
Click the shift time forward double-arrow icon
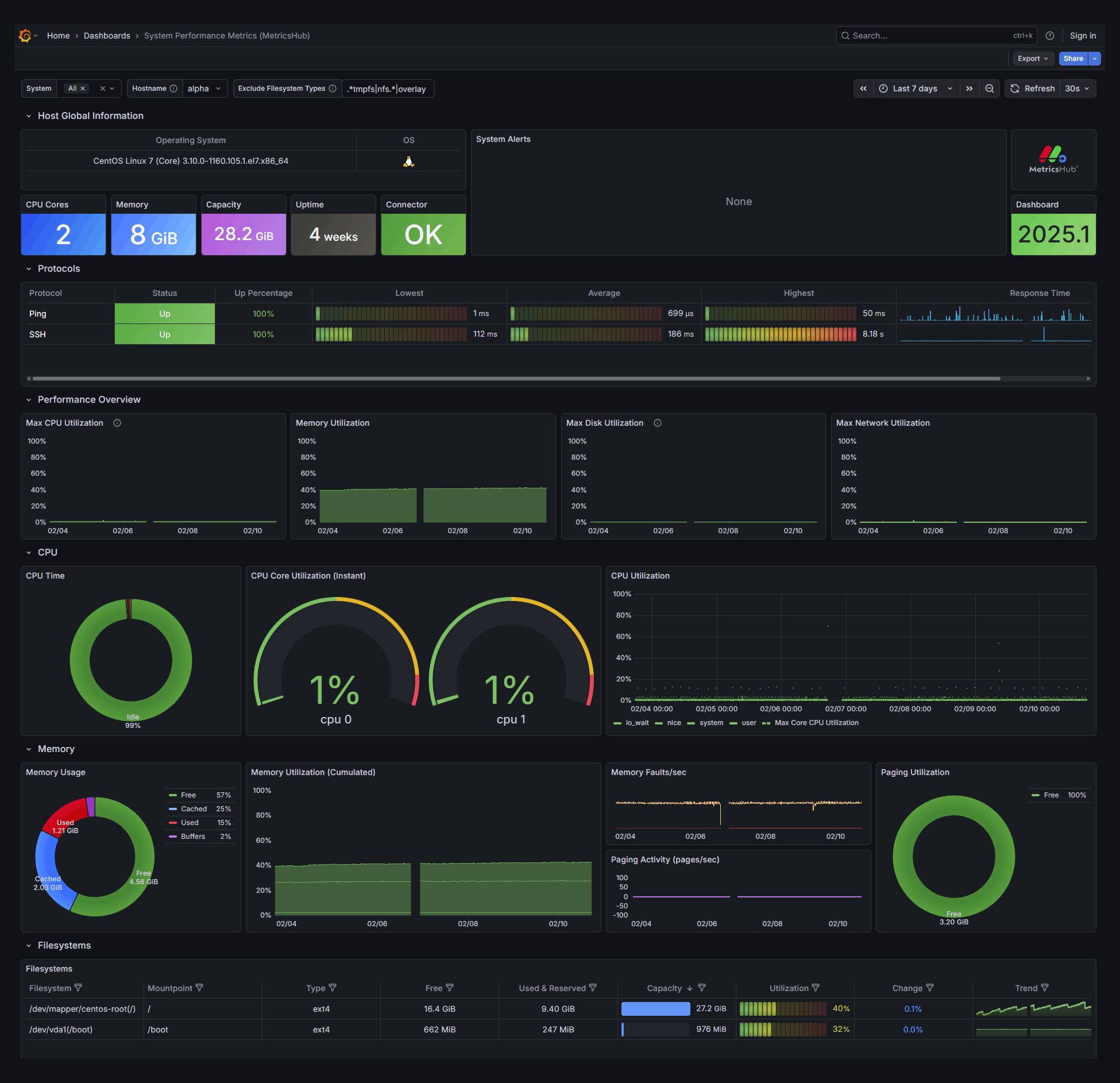970,88
